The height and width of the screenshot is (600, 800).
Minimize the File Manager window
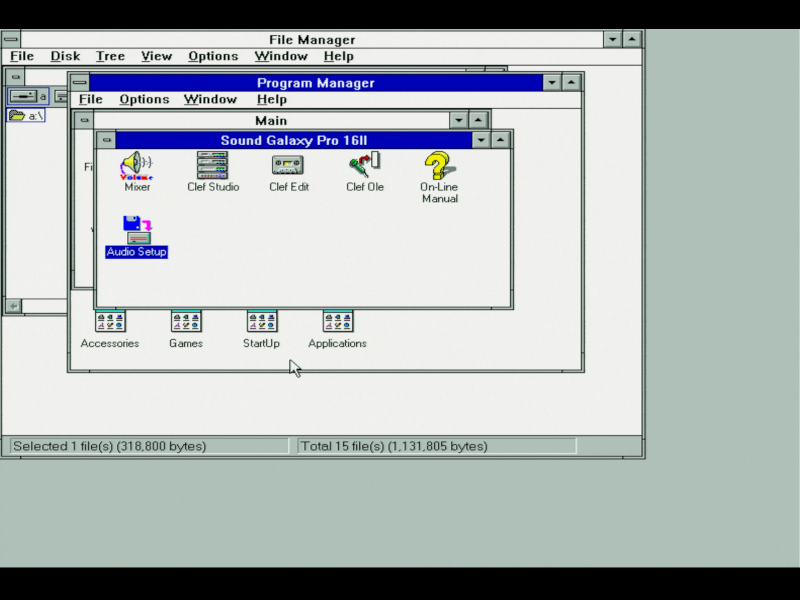pyautogui.click(x=612, y=39)
